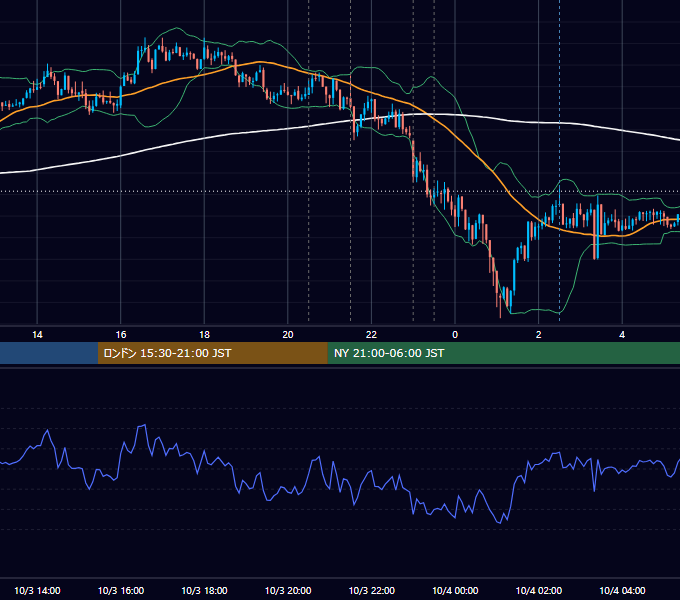The image size is (680, 600).
Task: Click the 10/4 00:00 time label
Action: [455, 590]
